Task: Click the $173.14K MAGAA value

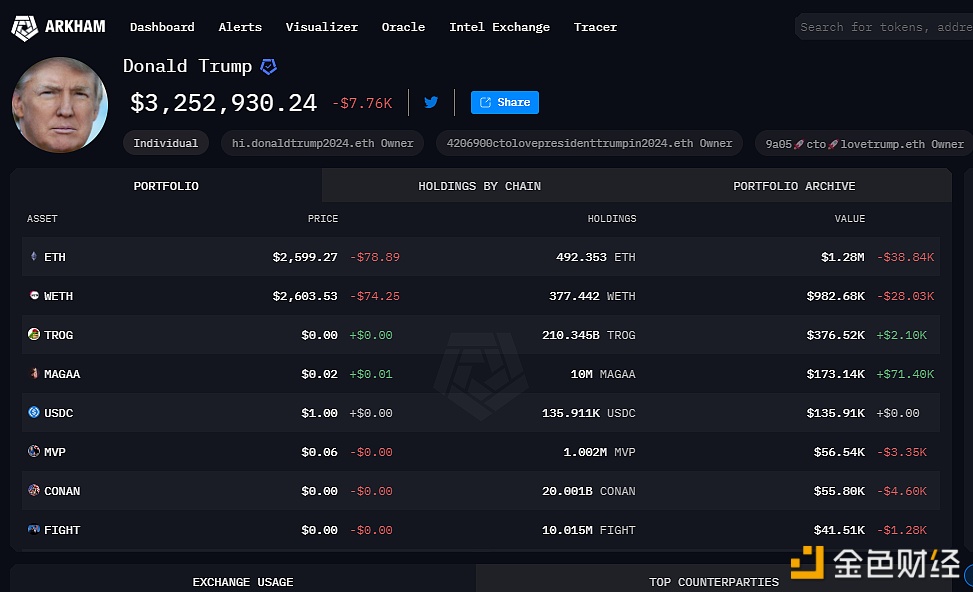Action: point(836,374)
